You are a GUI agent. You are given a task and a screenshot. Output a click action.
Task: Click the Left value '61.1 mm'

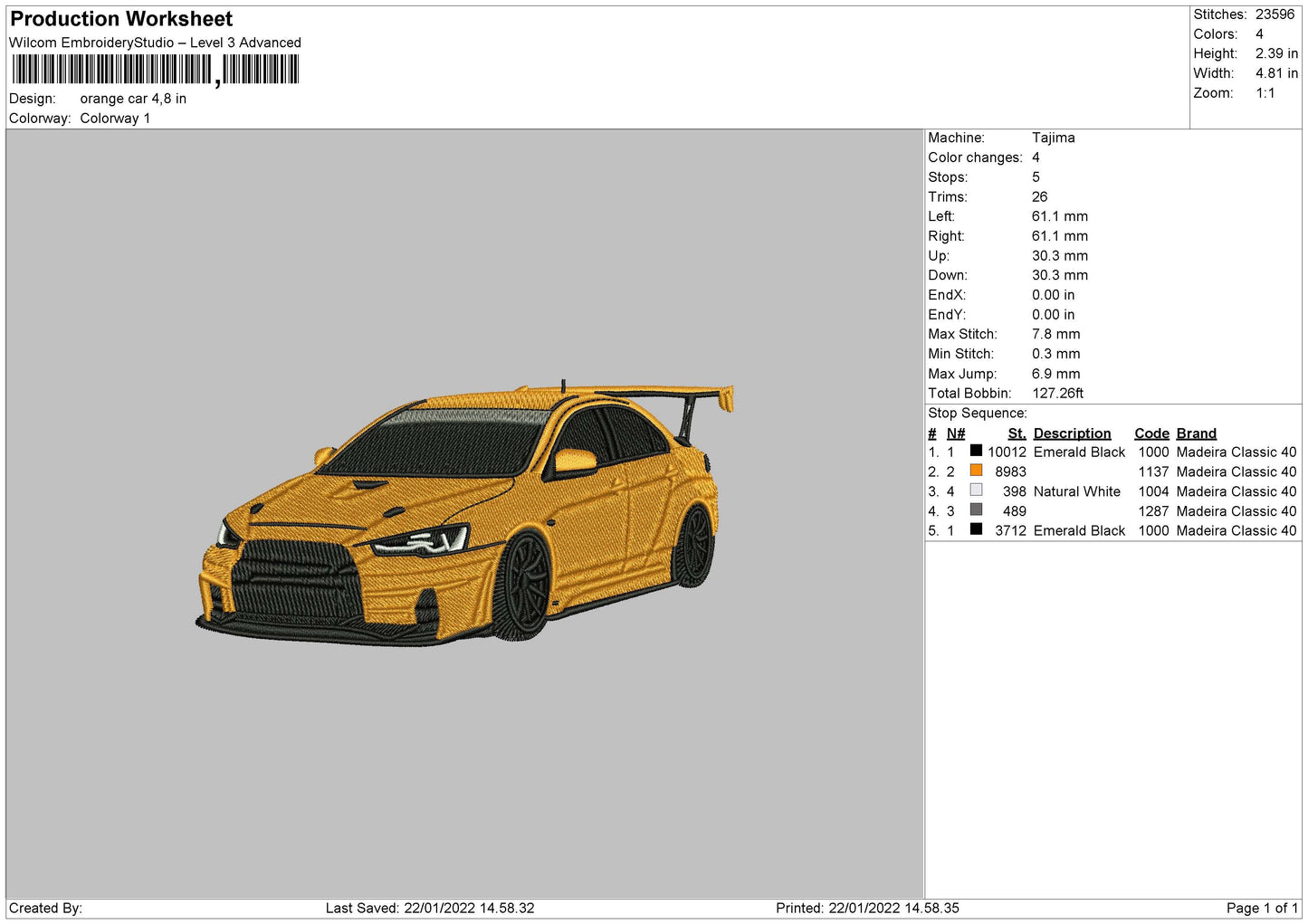1060,216
